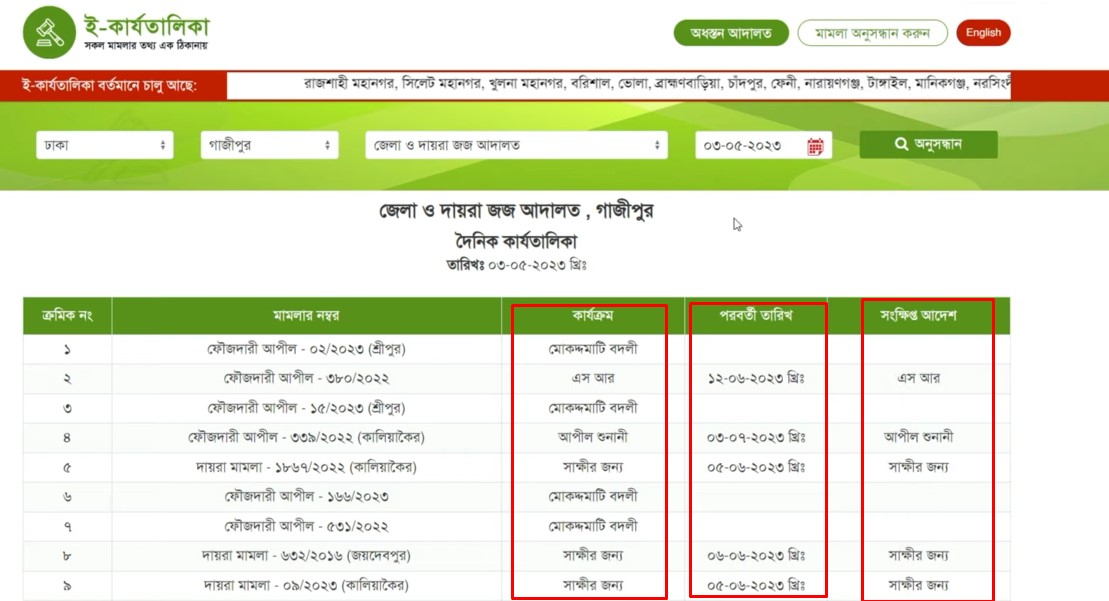Switch language to English

click(x=983, y=33)
